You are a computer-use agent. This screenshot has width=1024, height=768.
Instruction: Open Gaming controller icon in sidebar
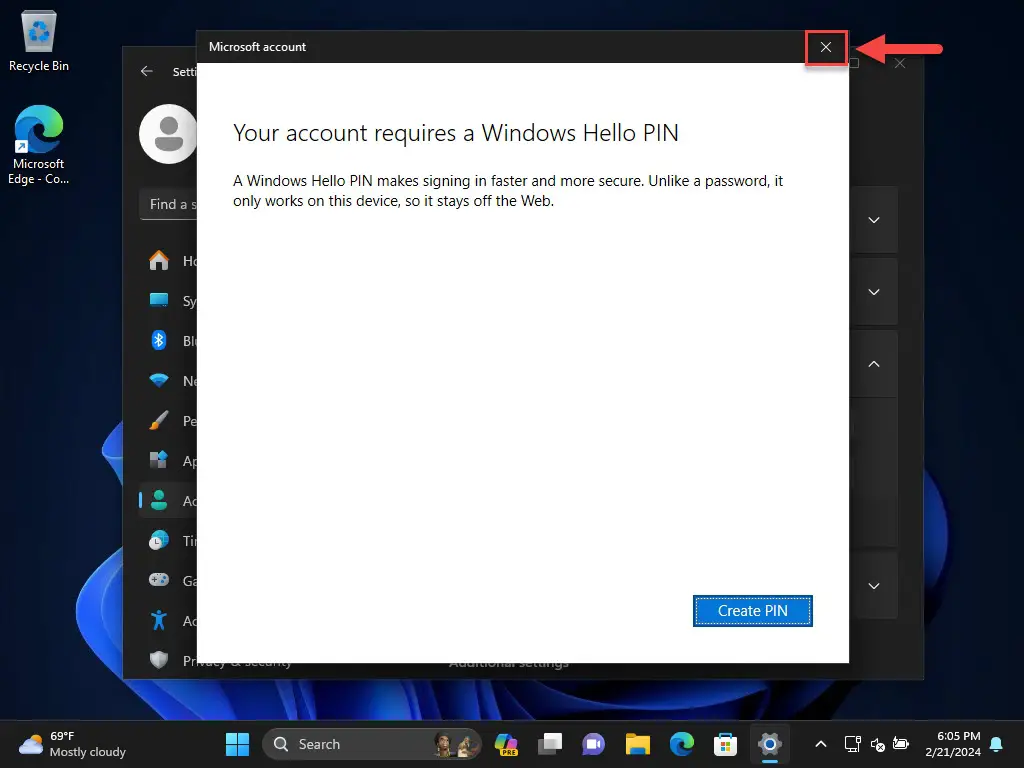pyautogui.click(x=159, y=580)
